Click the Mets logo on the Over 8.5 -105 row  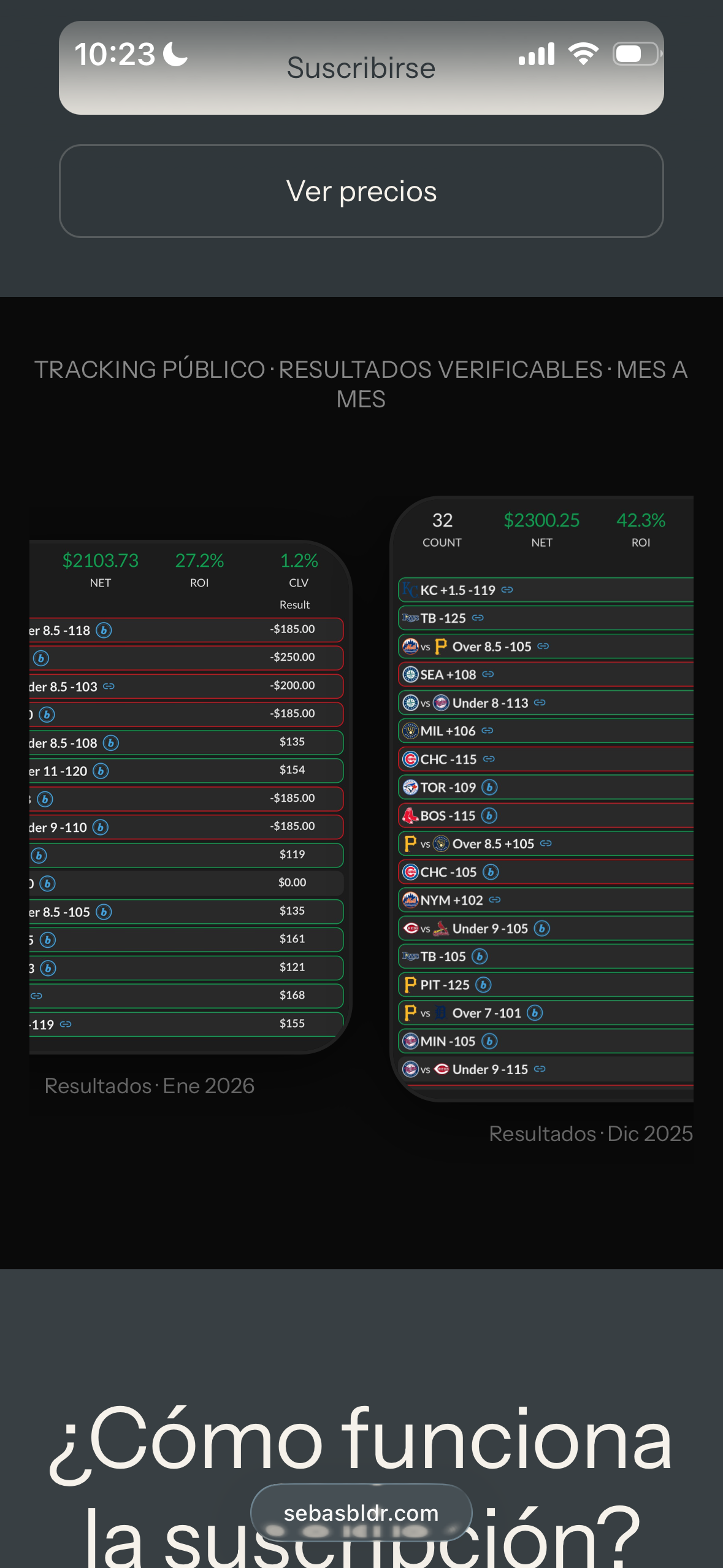pos(409,647)
